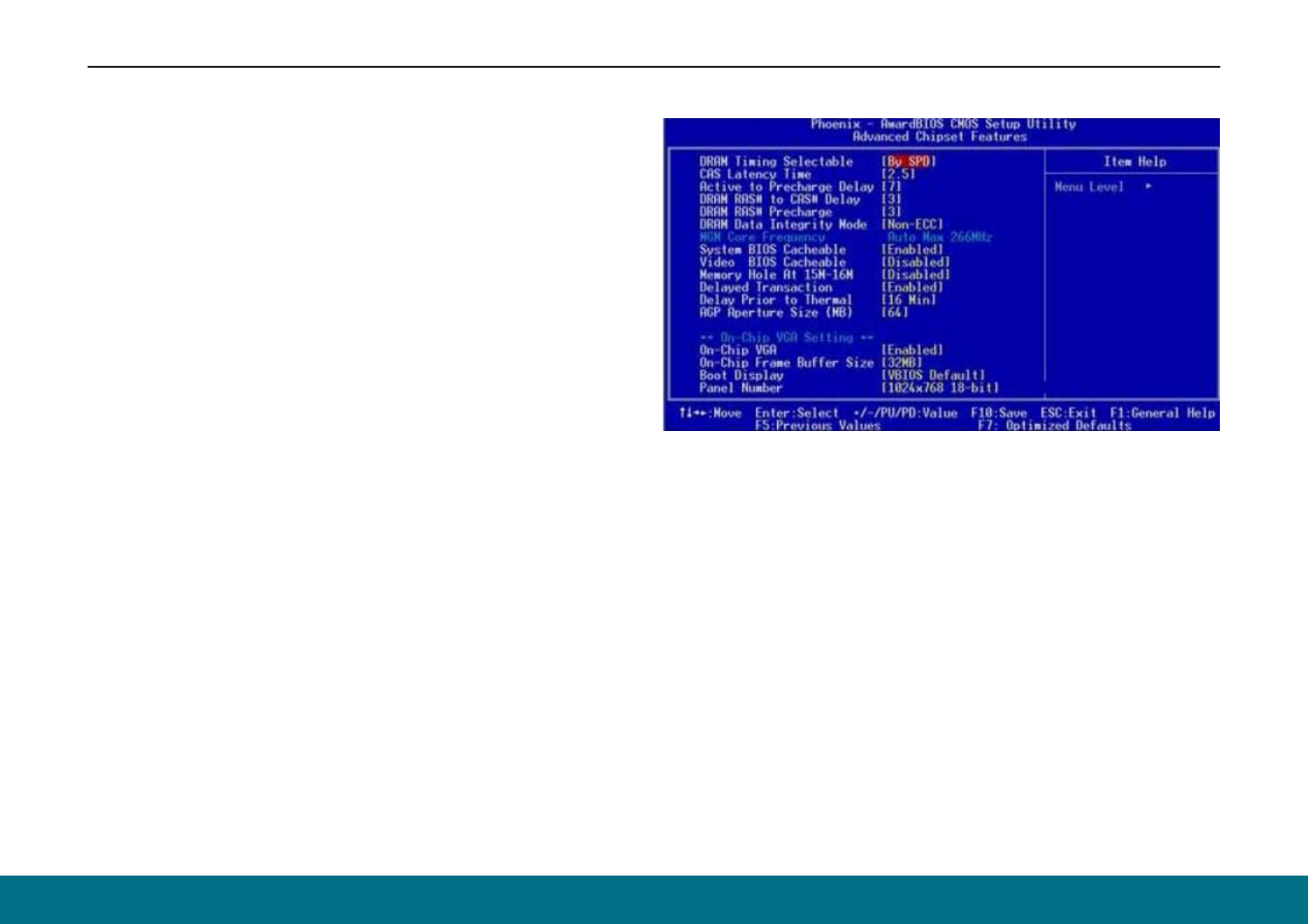The width and height of the screenshot is (1309, 924).
Task: Click the +/-/PU/PD:Value hint
Action: 905,414
